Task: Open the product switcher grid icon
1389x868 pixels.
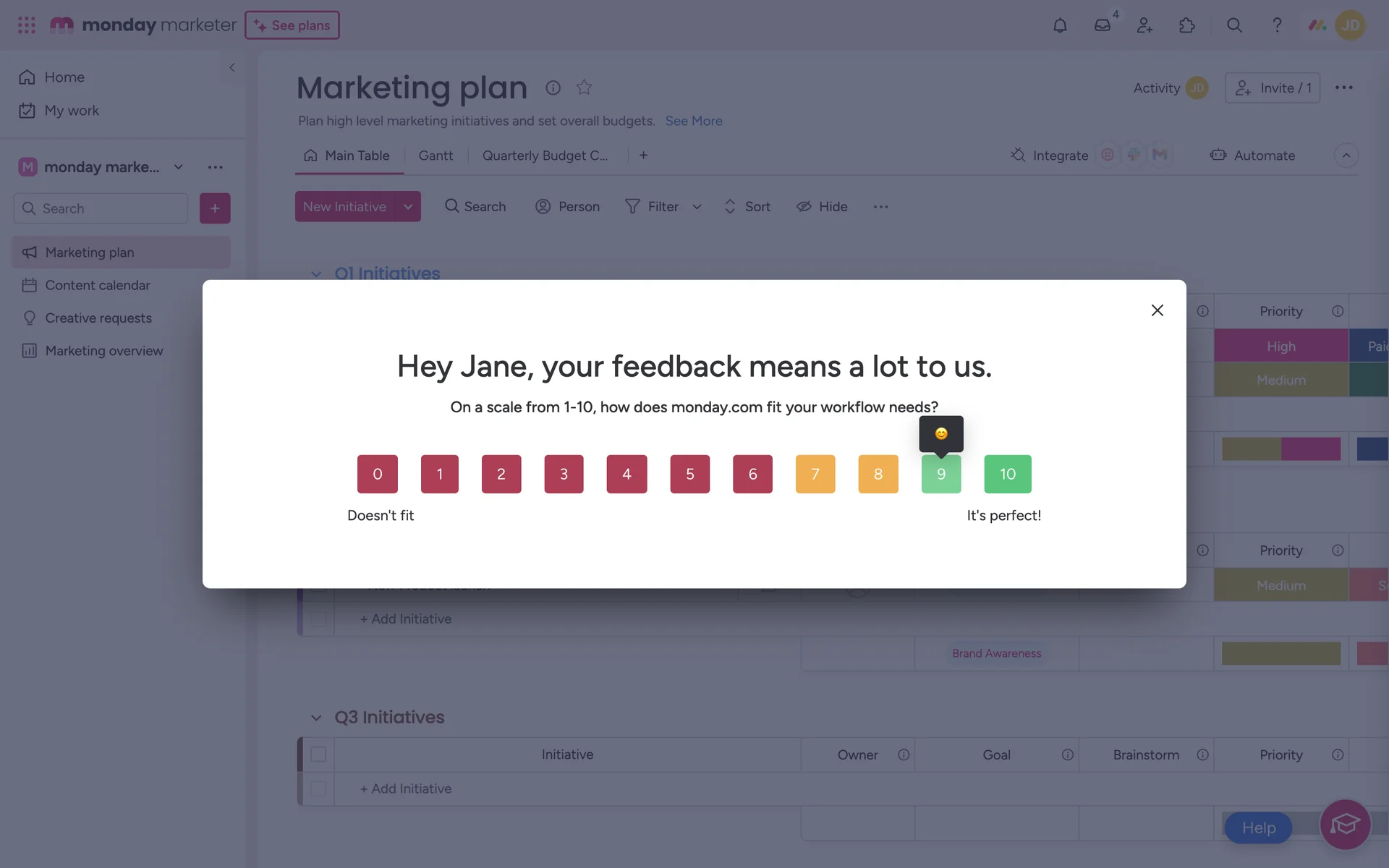Action: 27,25
